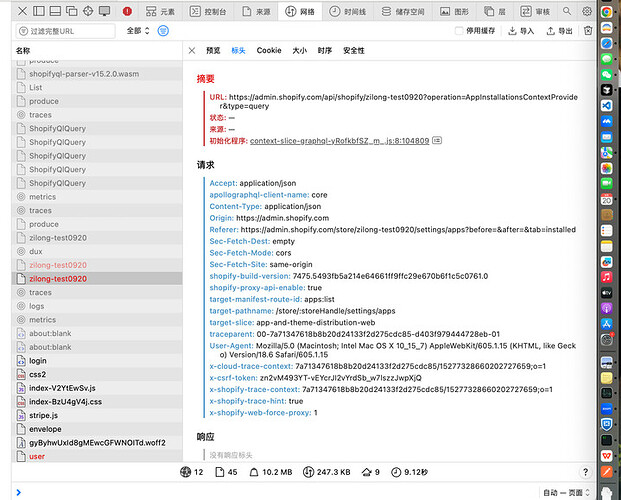Image resolution: width=621 pixels, height=500 pixels.
Task: Show the 时序 detail tab
Action: coord(325,50)
